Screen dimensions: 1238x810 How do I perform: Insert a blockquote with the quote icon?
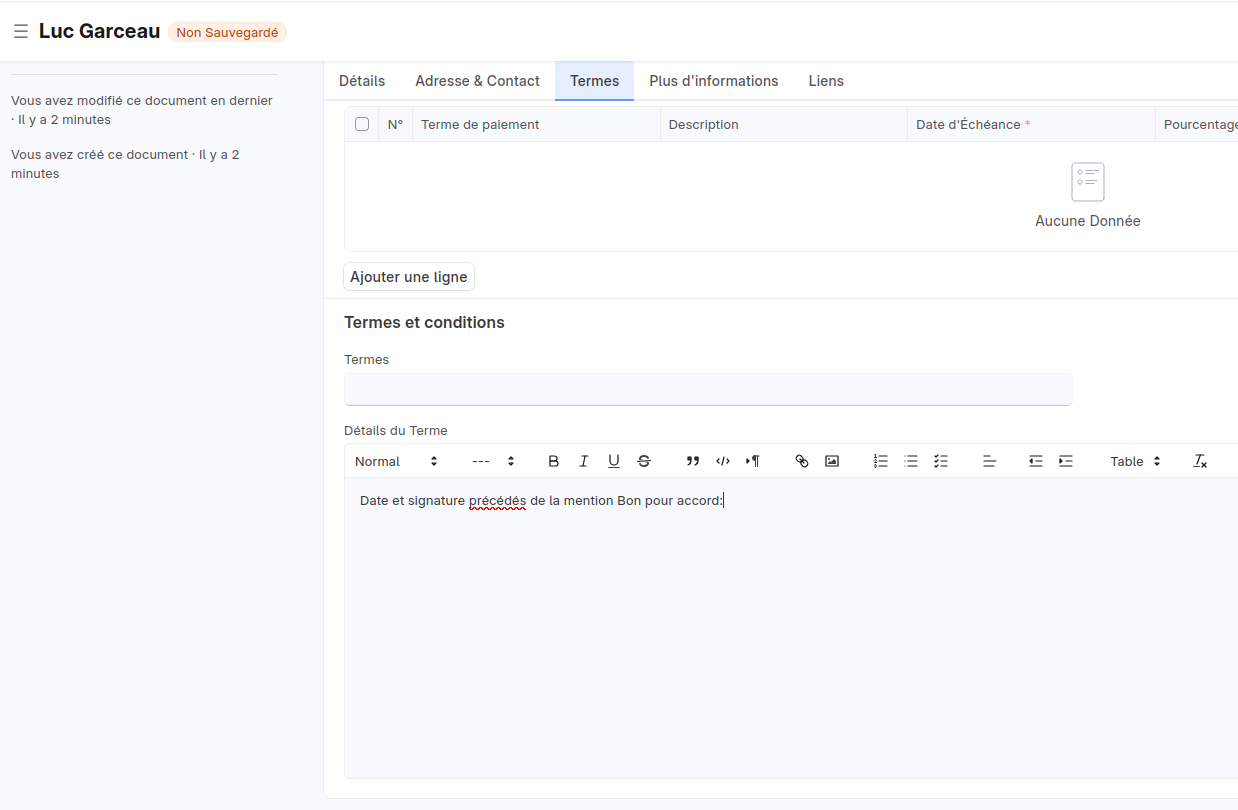tap(693, 461)
